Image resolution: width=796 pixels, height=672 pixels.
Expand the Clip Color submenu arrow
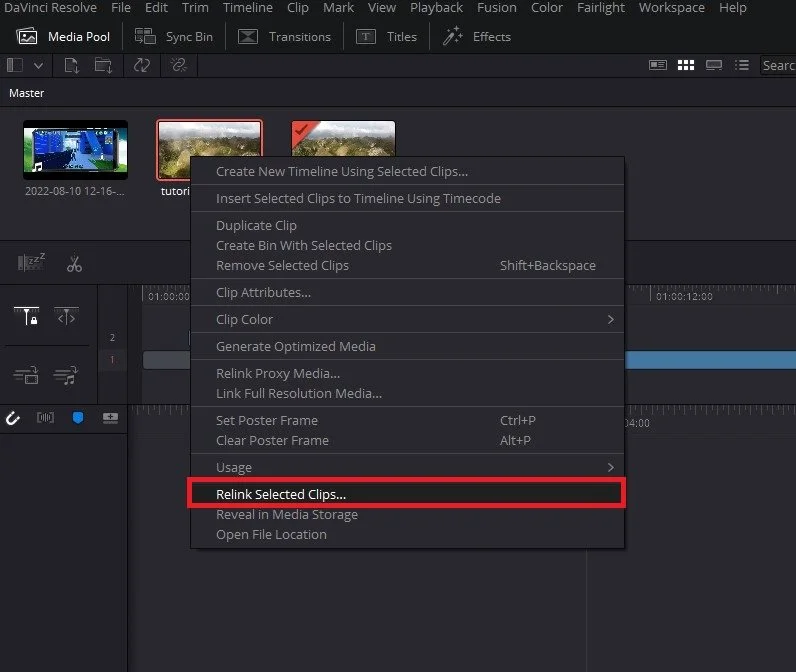click(x=611, y=319)
